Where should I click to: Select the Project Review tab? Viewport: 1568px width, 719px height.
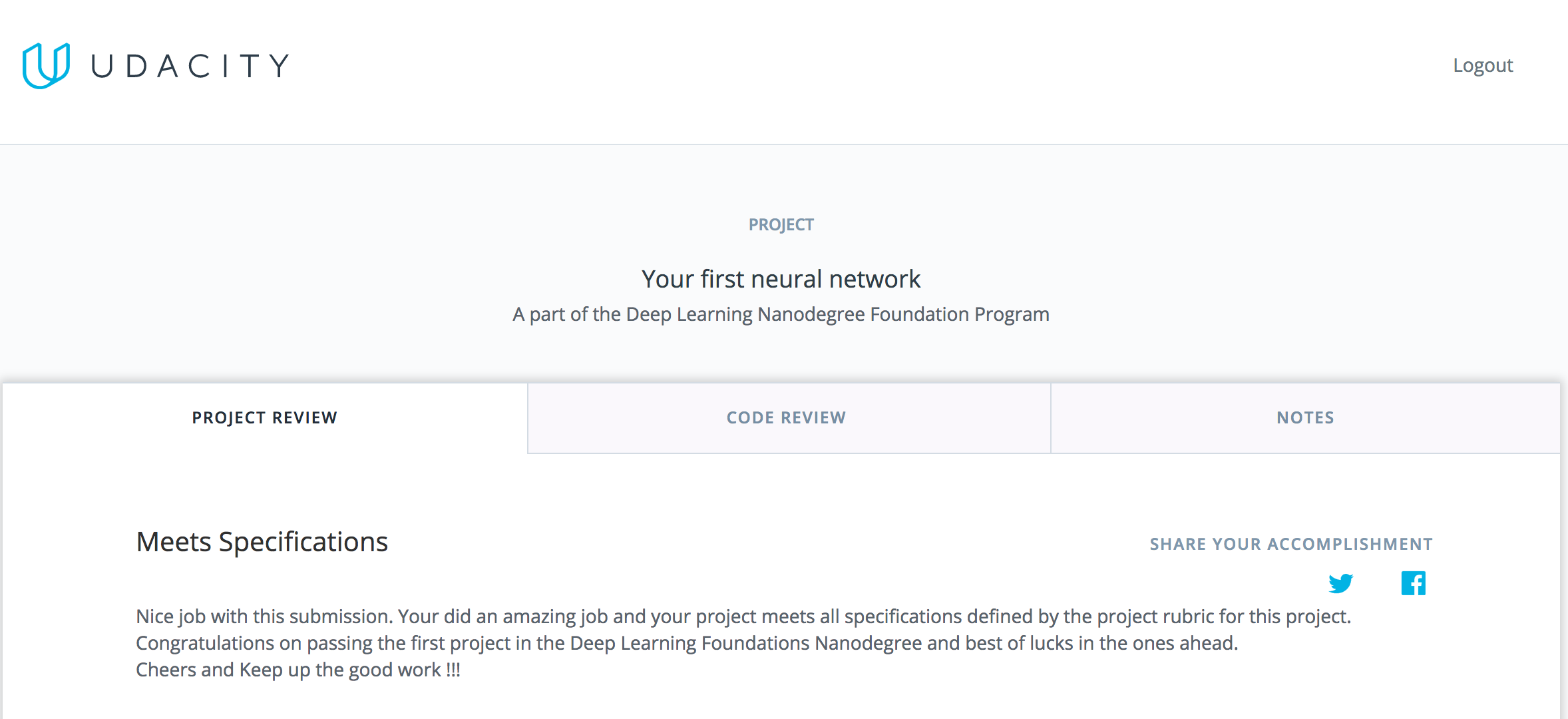264,417
